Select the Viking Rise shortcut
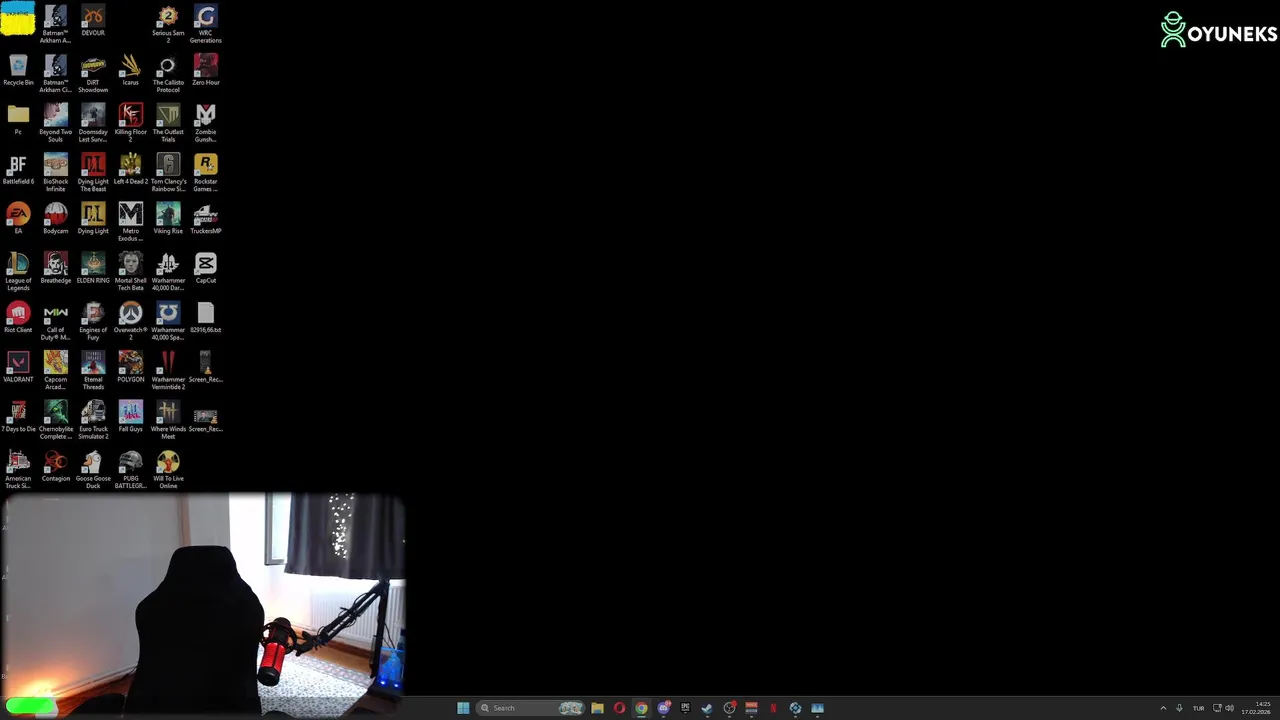The height and width of the screenshot is (720, 1280). [x=168, y=218]
